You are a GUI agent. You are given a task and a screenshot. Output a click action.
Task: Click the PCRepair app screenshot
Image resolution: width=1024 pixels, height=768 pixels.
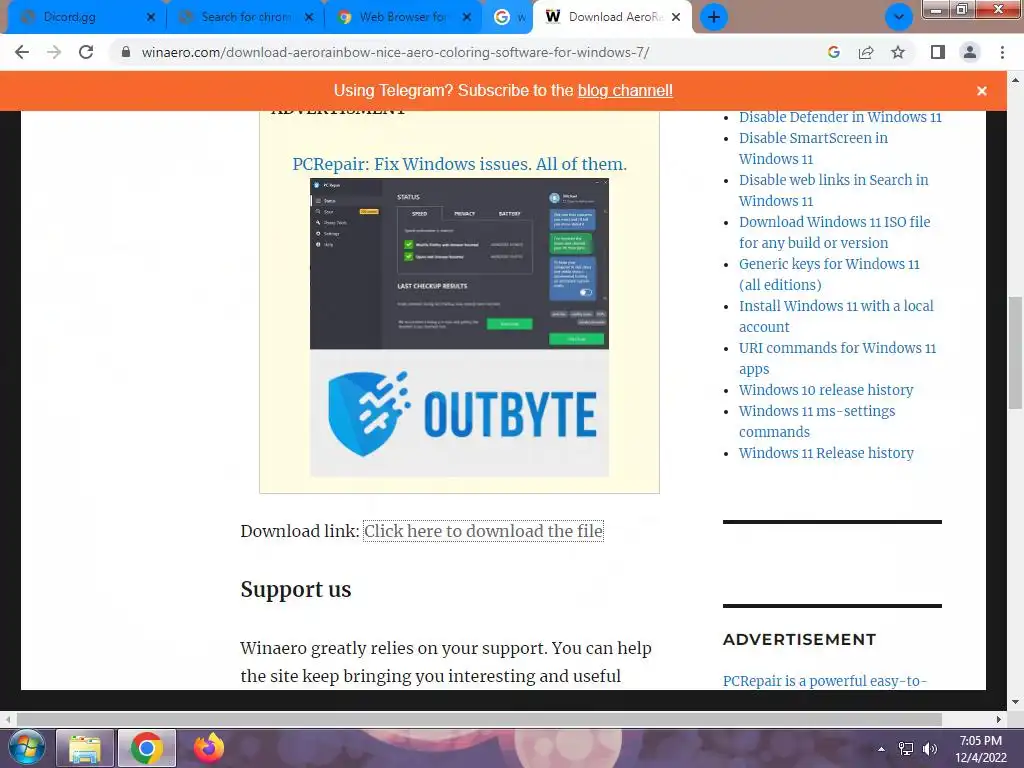(x=459, y=264)
